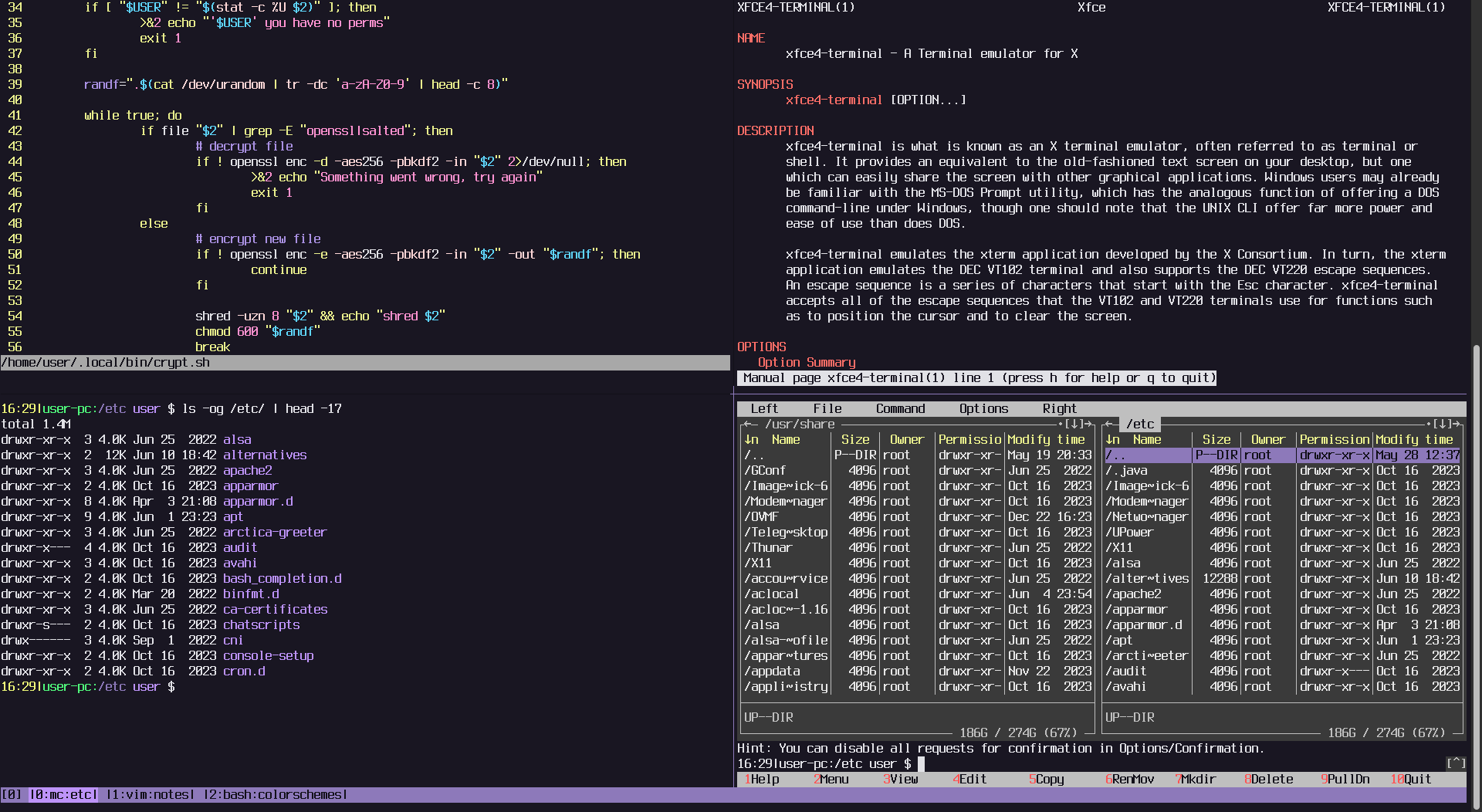Open directory history list [↓] in /etc panel
Screen dimensions: 1482x812
(1443, 424)
